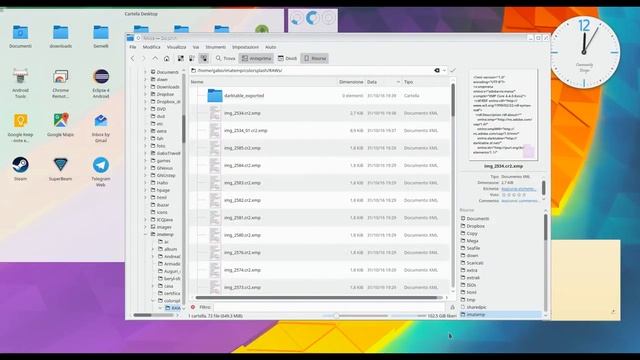640x360 pixels.
Task: Go to the Home folder icon
Action: tap(167, 58)
